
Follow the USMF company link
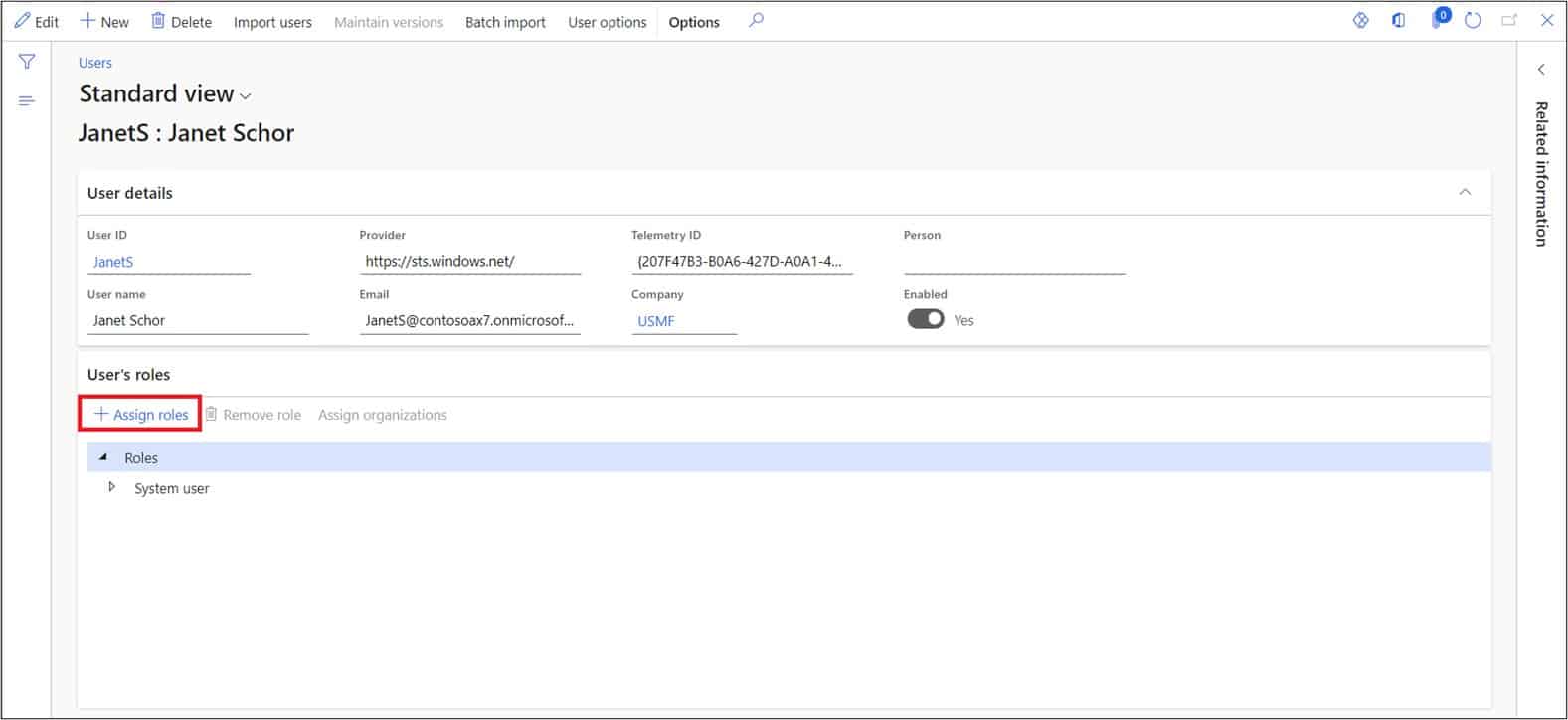click(656, 321)
